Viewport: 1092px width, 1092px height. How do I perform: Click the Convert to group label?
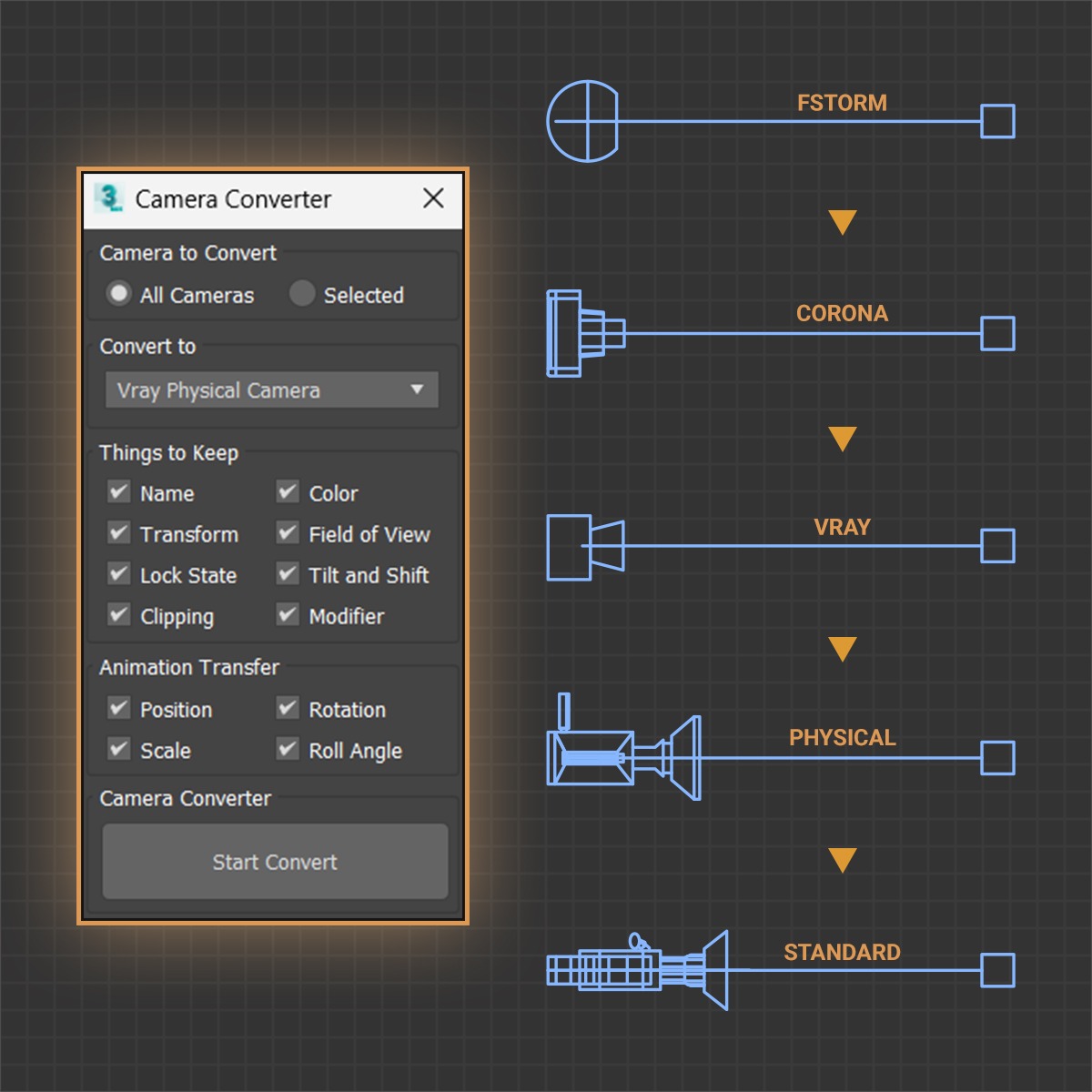tap(147, 347)
